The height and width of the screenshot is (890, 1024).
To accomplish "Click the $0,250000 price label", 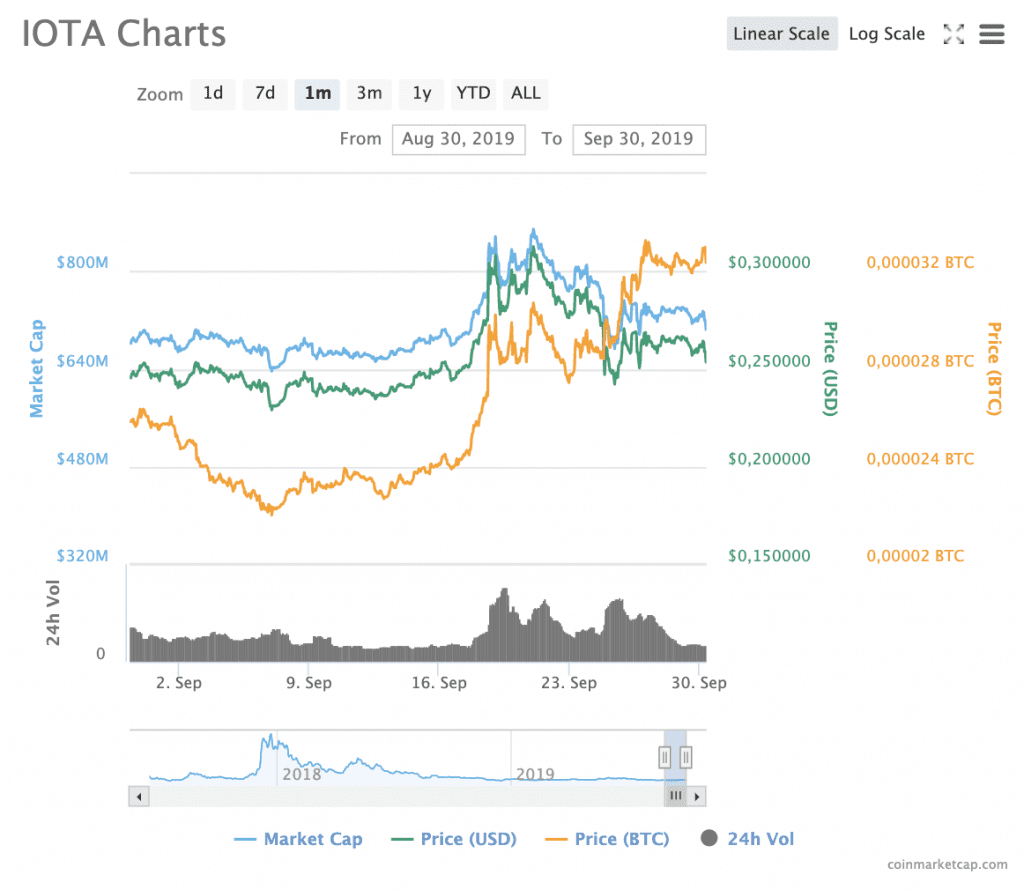I will [x=769, y=361].
